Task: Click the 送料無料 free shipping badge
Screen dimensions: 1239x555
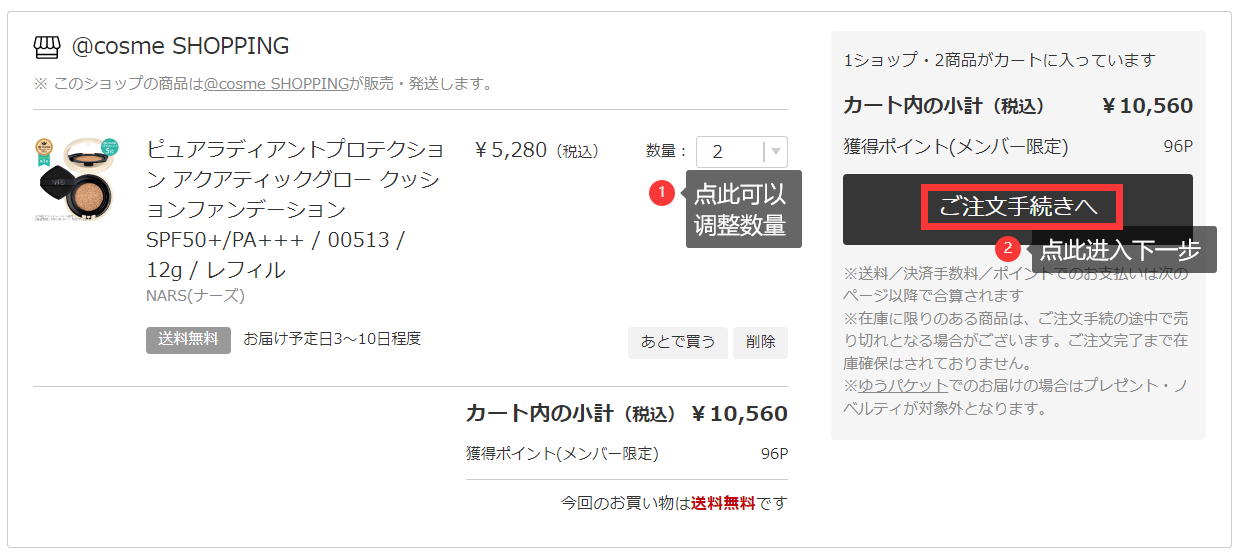Action: 188,339
